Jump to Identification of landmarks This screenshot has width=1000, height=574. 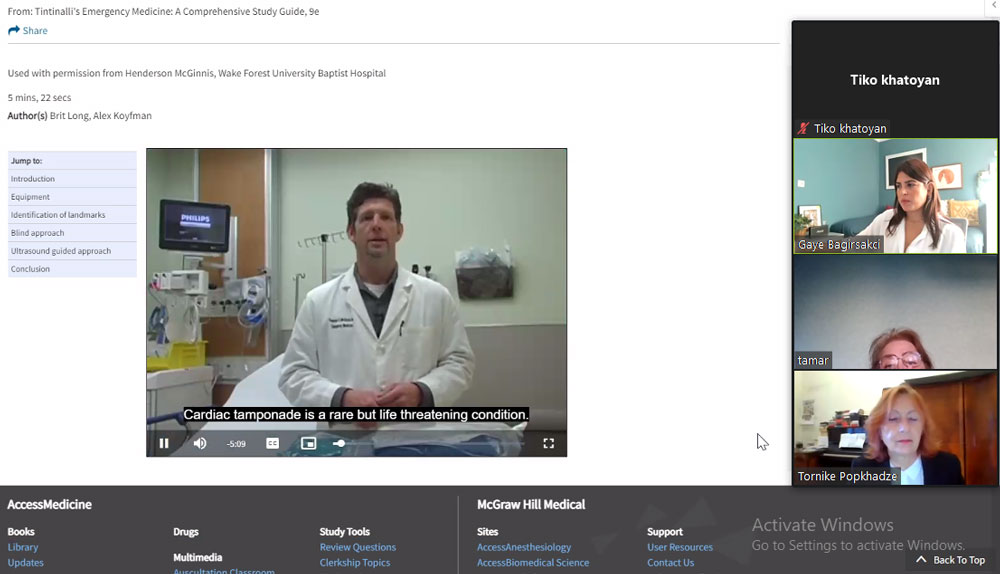click(58, 215)
